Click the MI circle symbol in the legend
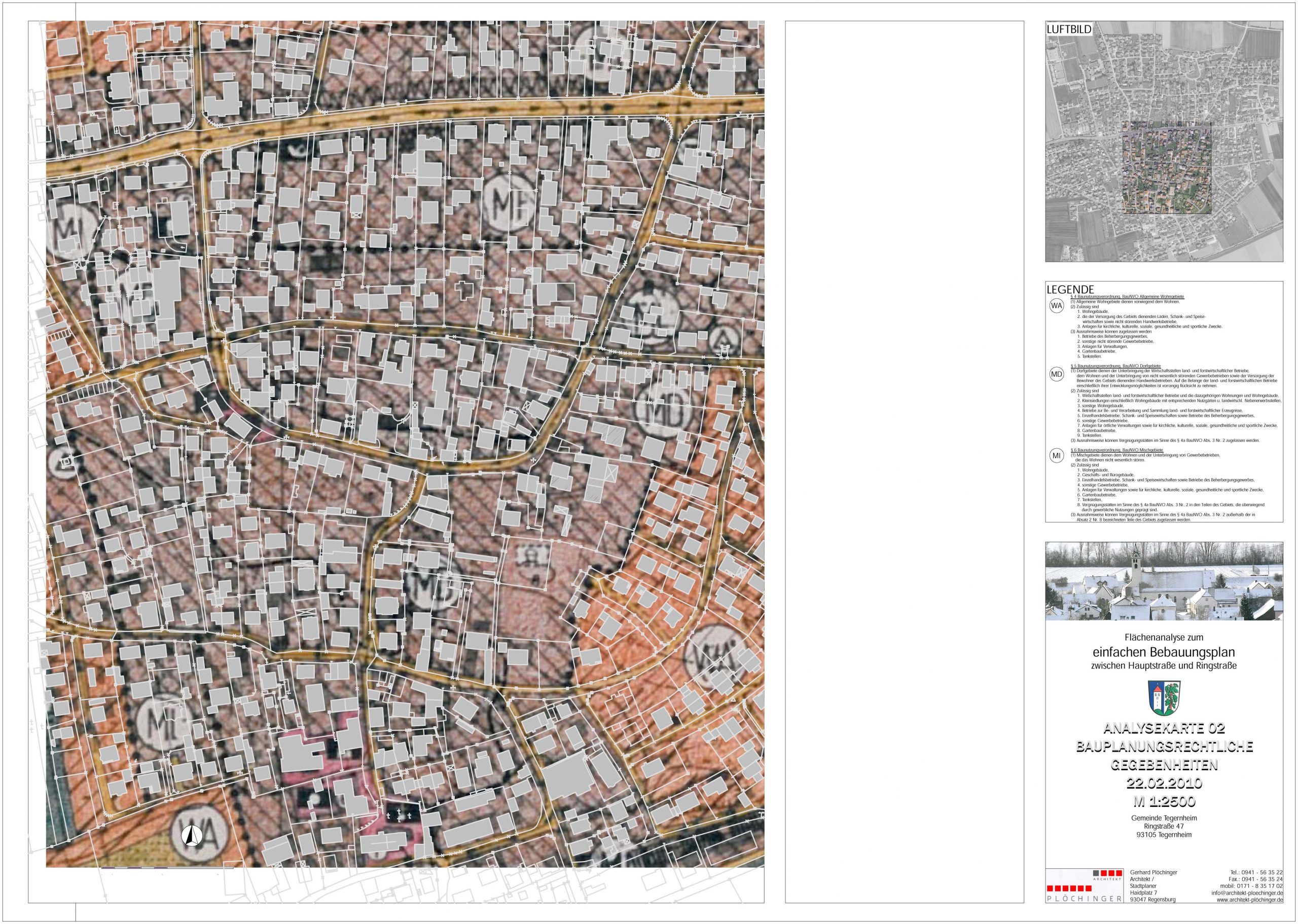This screenshot has width=1298, height=924. tap(1056, 456)
